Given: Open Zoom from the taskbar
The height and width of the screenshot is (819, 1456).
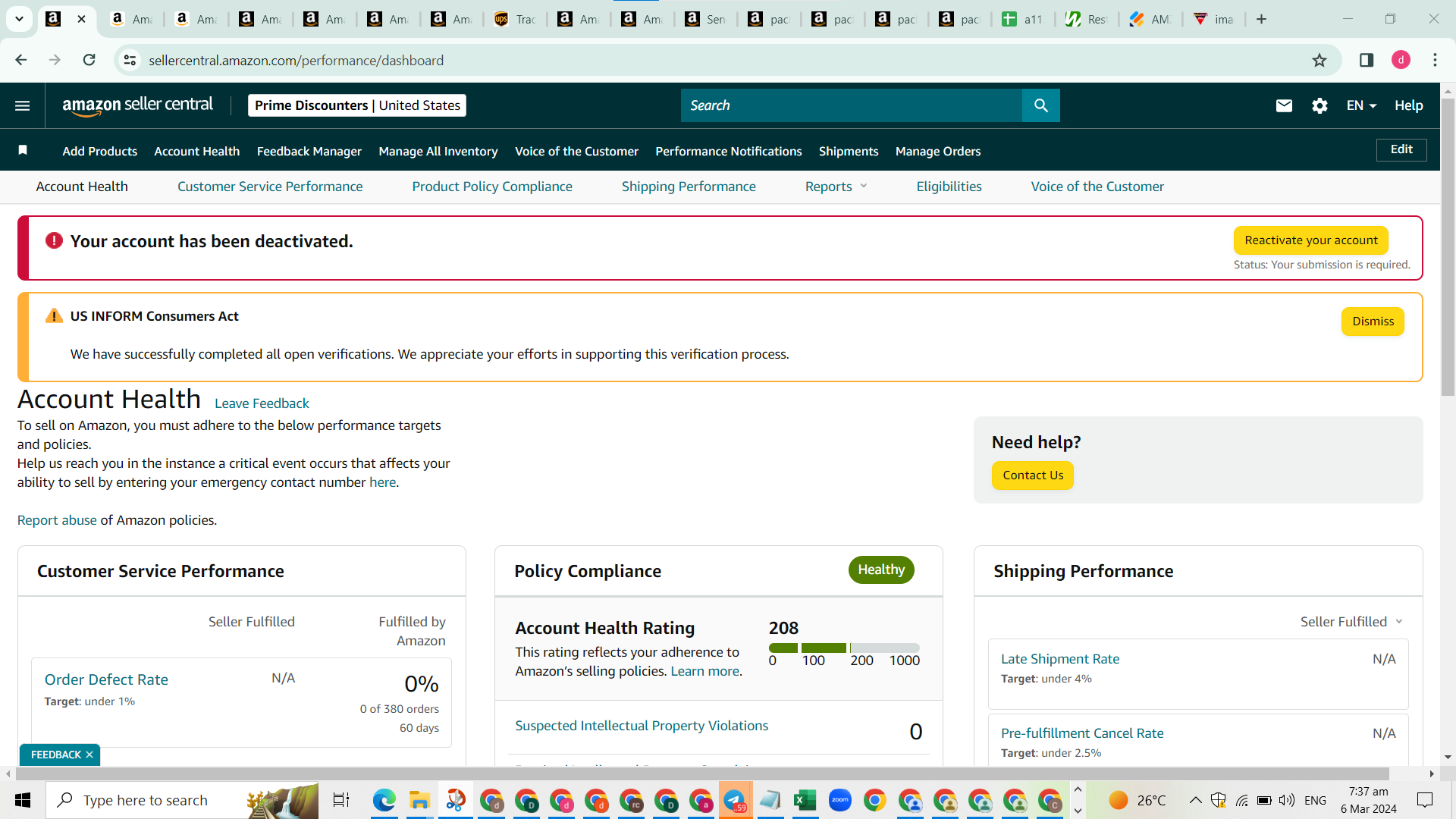Looking at the screenshot, I should (840, 800).
